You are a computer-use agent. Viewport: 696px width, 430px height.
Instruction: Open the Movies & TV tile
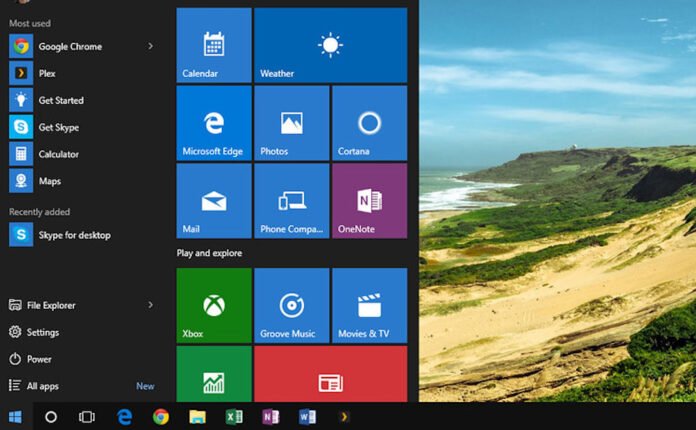coord(369,305)
